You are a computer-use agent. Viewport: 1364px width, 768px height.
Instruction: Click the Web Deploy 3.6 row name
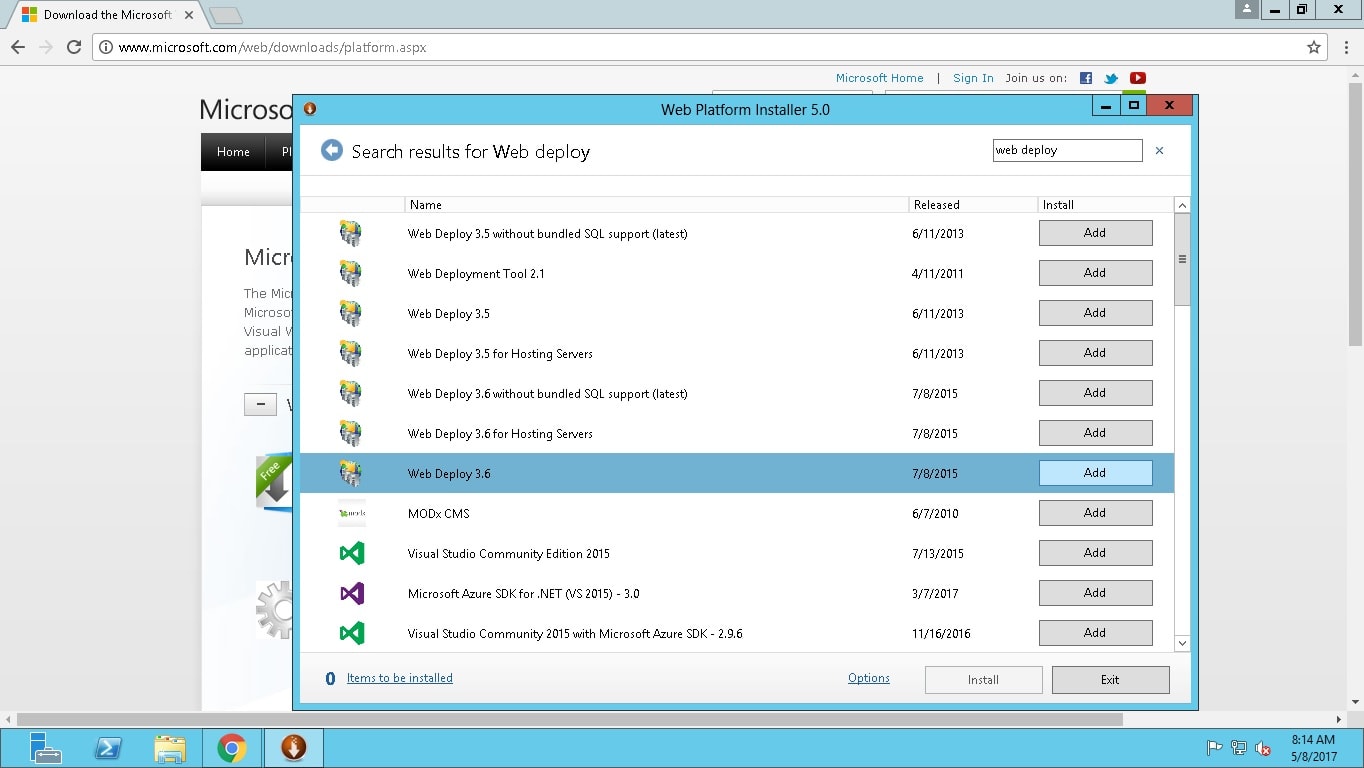tap(449, 474)
